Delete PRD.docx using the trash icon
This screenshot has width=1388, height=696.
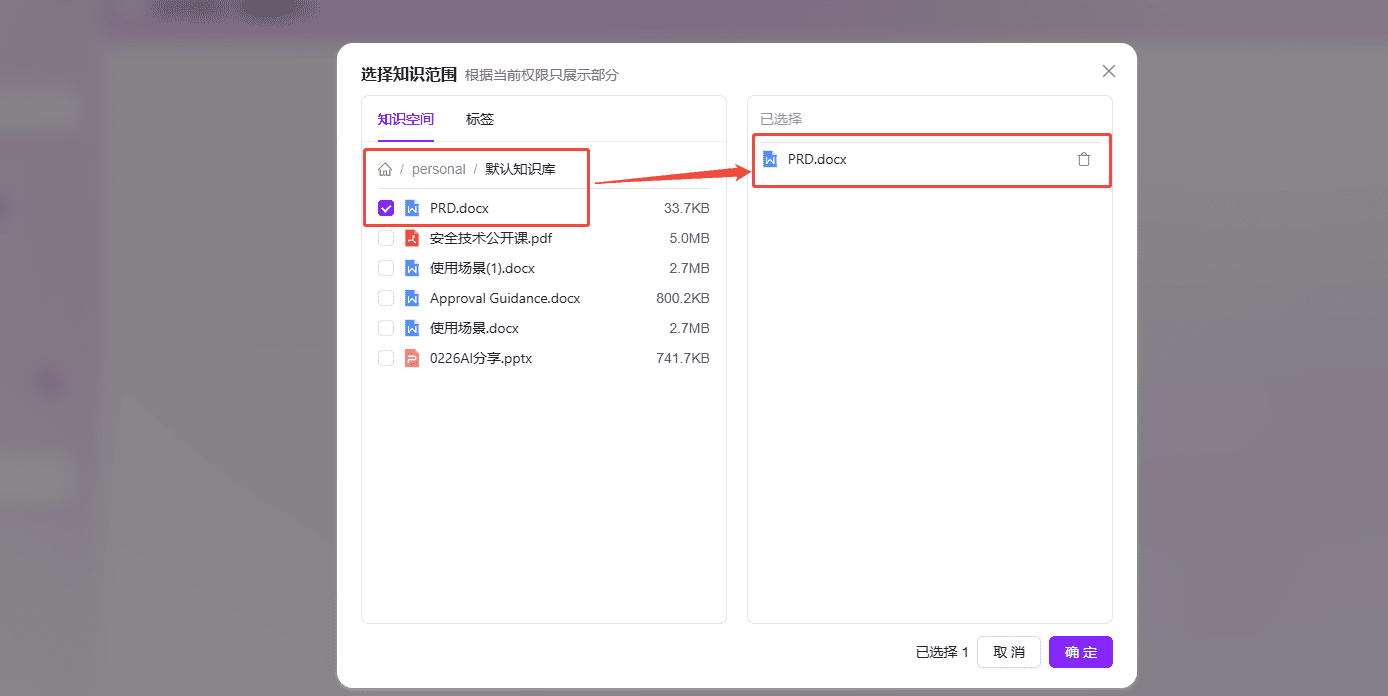pos(1084,159)
